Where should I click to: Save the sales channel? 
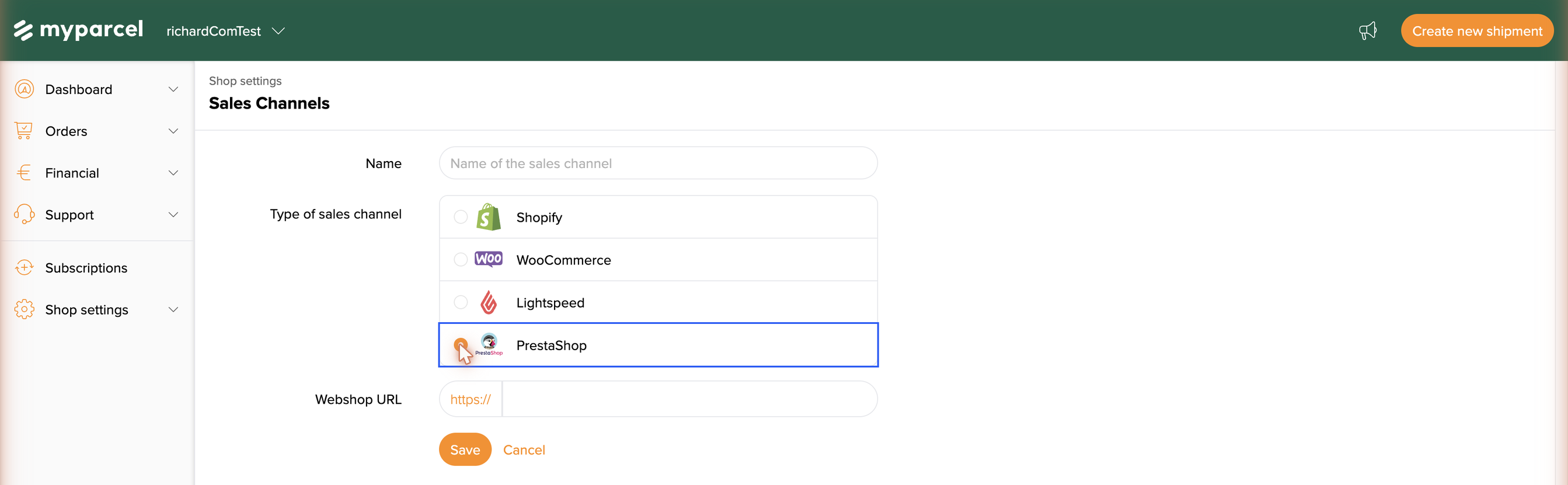[465, 449]
